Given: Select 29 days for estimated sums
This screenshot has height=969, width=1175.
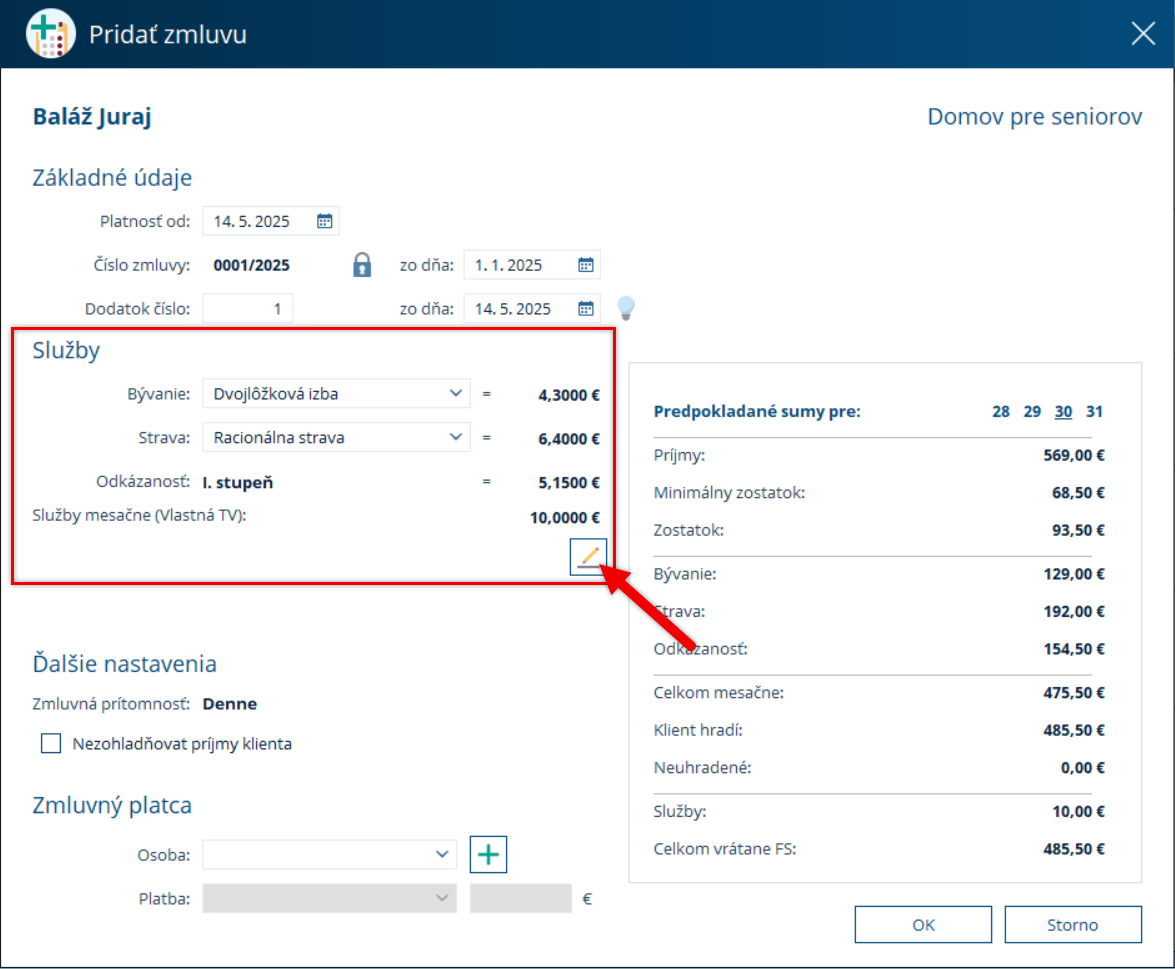Looking at the screenshot, I should tap(1032, 411).
